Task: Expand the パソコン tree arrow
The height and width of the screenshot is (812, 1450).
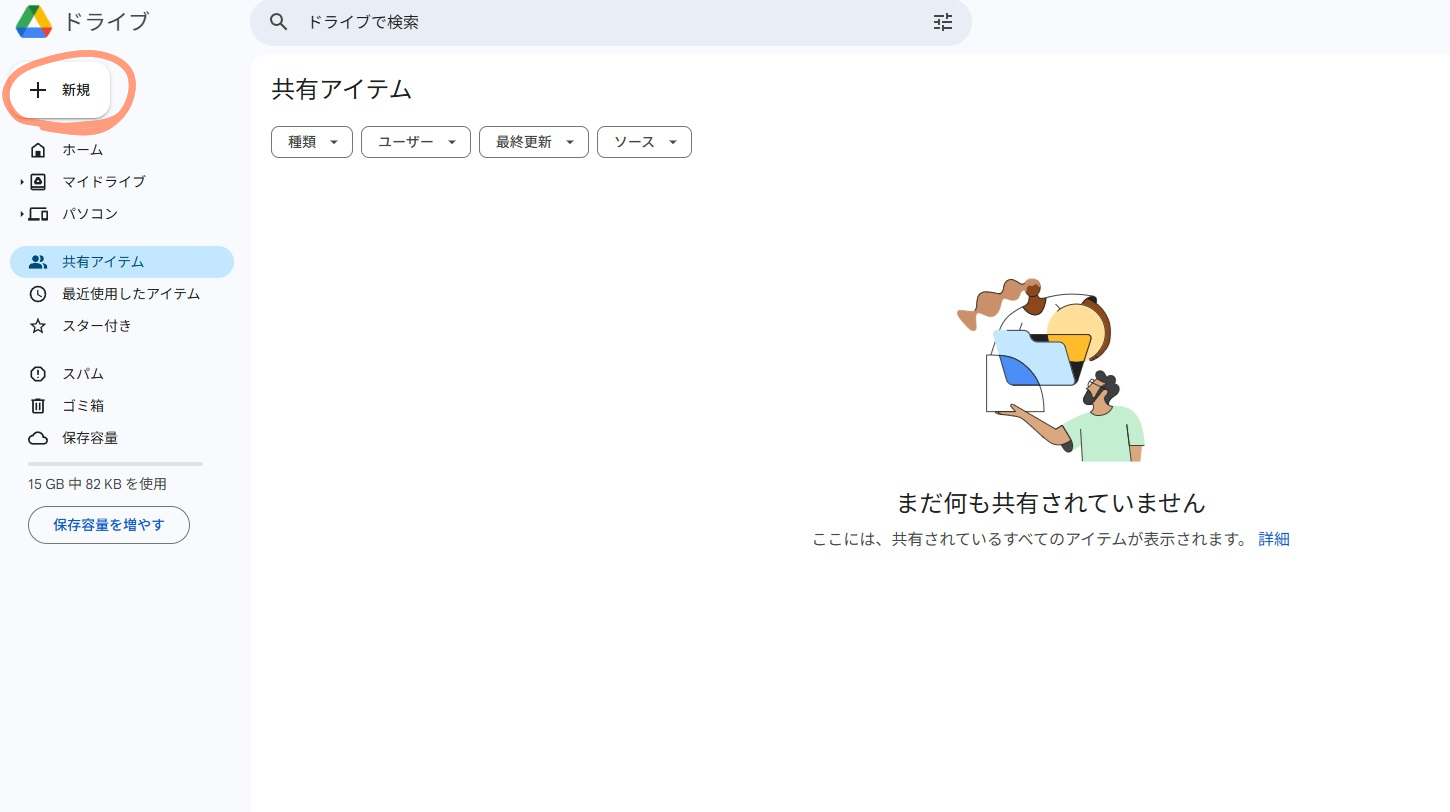Action: 22,214
